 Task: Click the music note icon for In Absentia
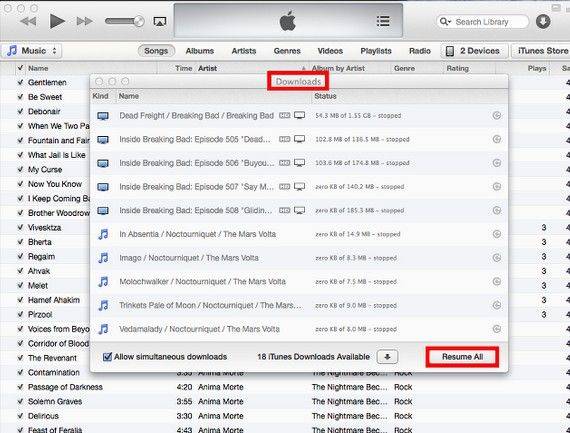pyautogui.click(x=103, y=234)
